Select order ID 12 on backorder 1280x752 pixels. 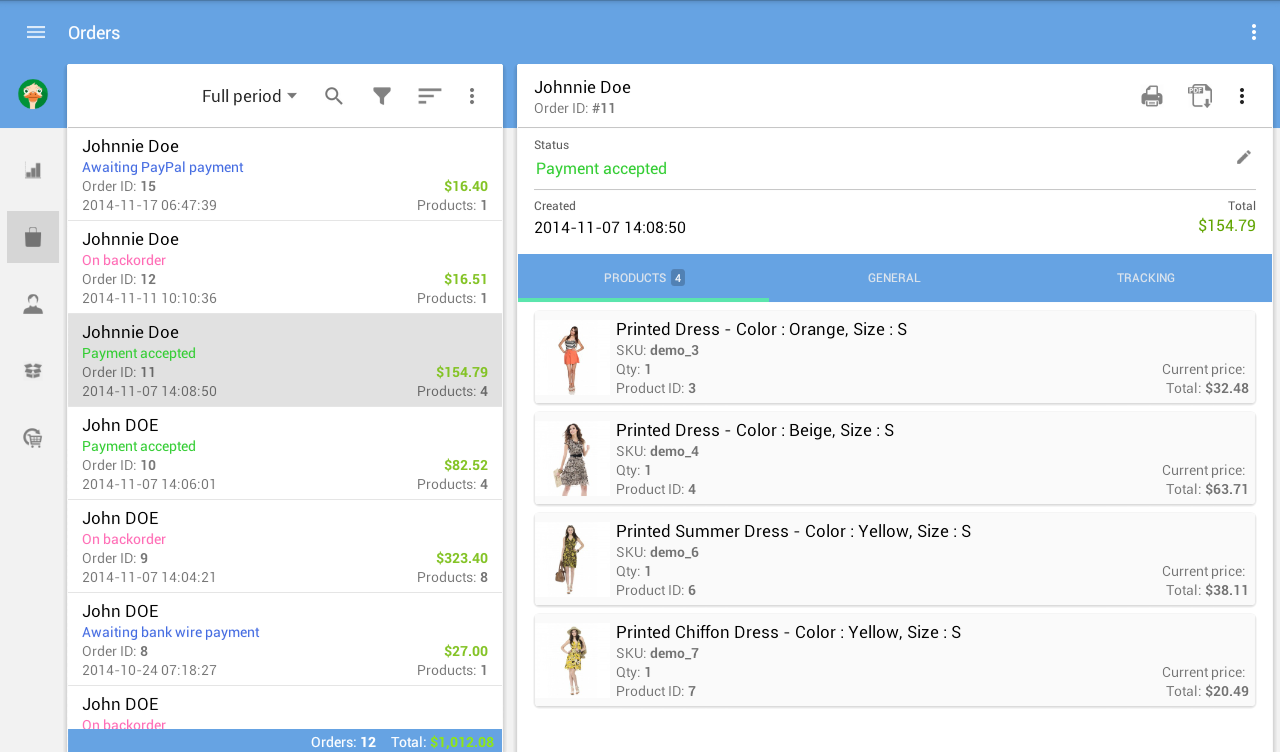coord(285,268)
